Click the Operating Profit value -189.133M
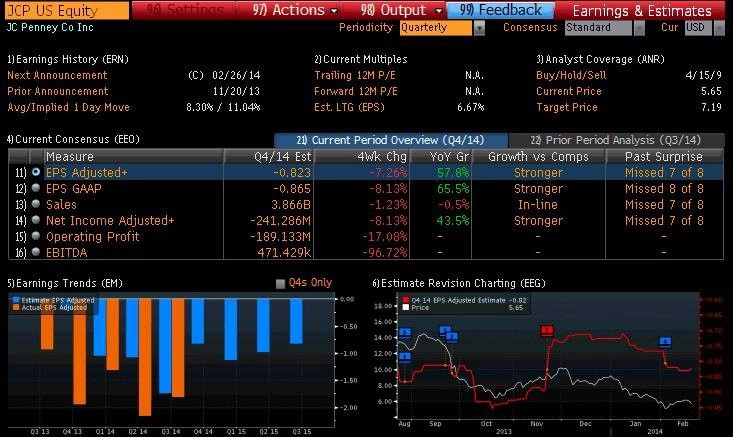This screenshot has width=733, height=437. [280, 236]
